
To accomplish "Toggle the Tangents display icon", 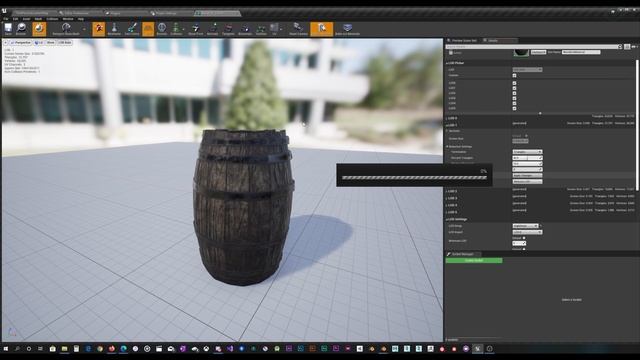I will tap(229, 29).
